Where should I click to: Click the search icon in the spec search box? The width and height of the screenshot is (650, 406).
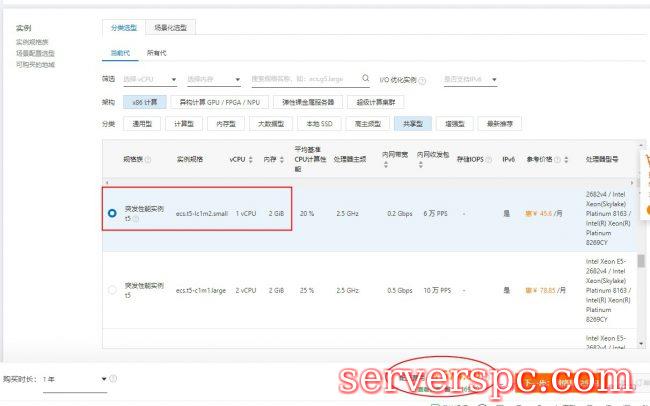tap(366, 80)
